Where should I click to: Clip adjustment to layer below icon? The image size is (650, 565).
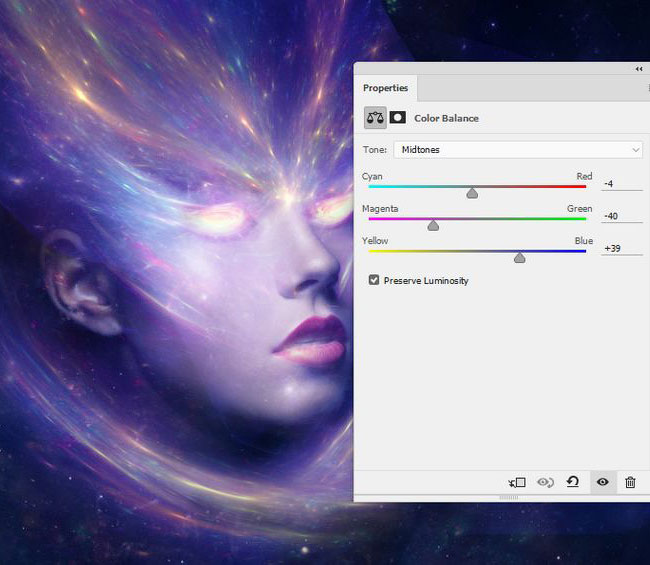click(517, 482)
